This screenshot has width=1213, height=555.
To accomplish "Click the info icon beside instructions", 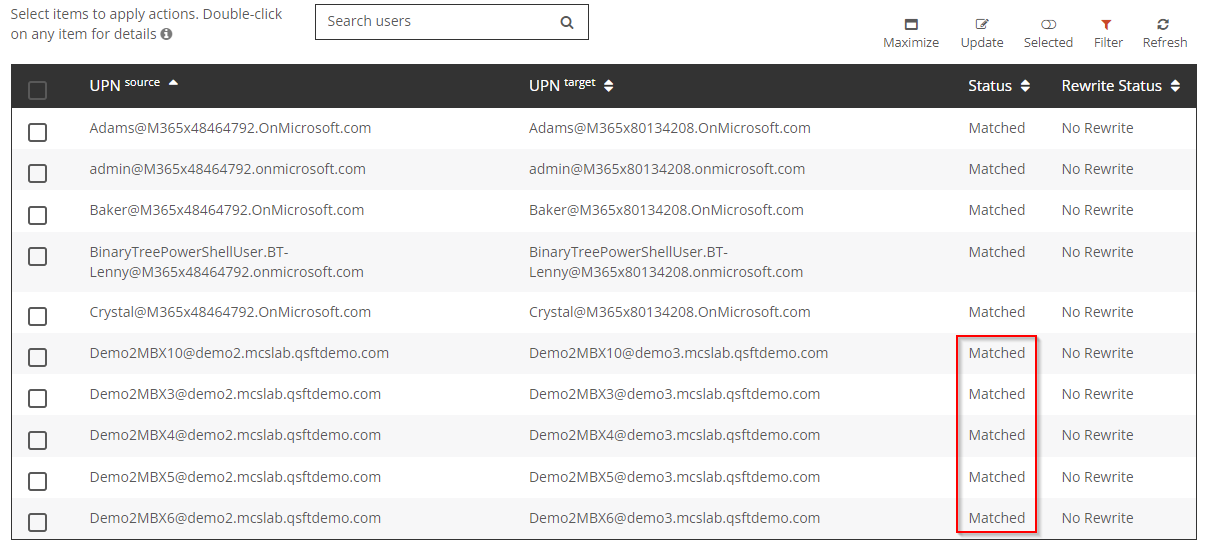I will coord(166,34).
